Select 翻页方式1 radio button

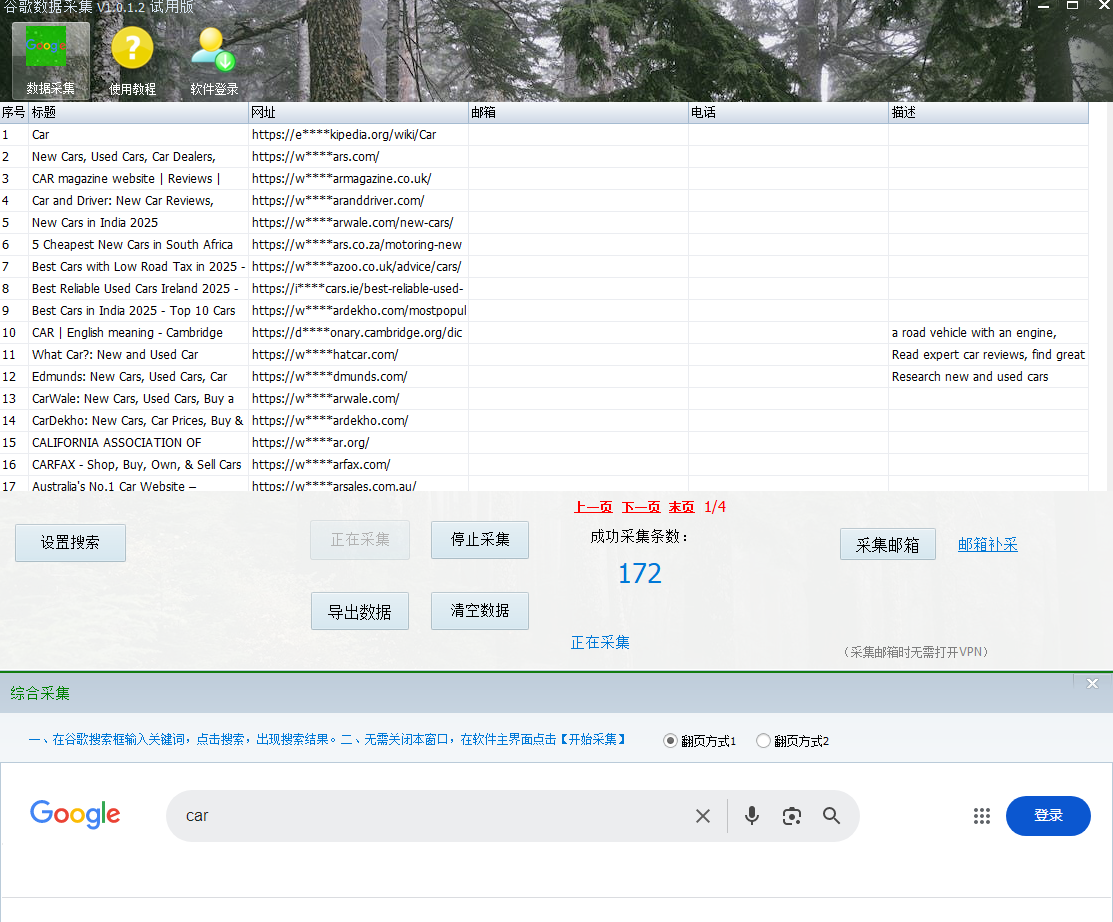[x=670, y=741]
